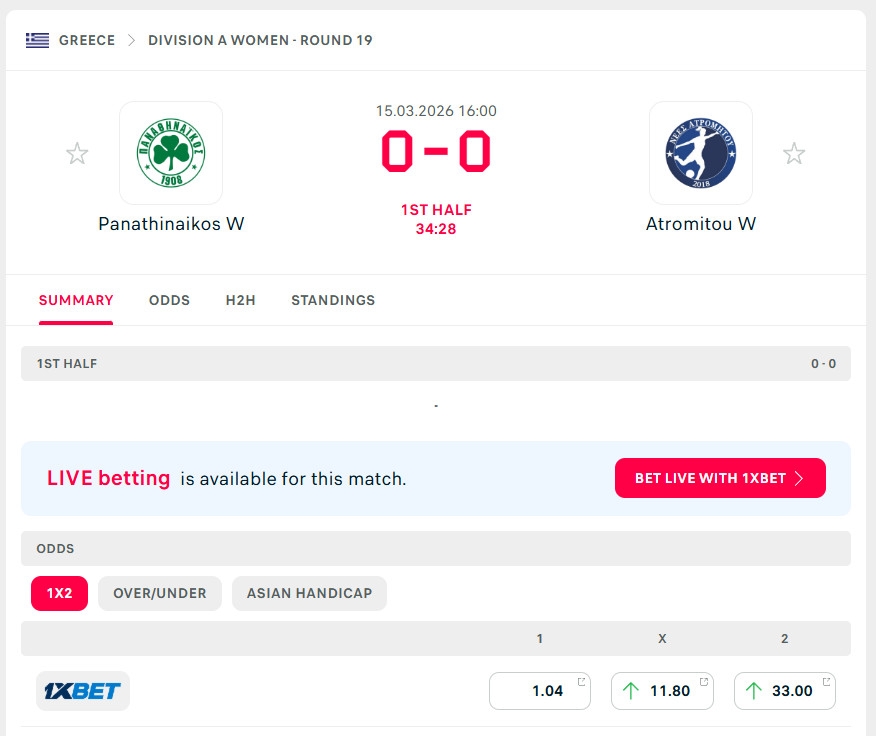Toggle the favorite star for Atromitou W
876x736 pixels.
pyautogui.click(x=794, y=154)
